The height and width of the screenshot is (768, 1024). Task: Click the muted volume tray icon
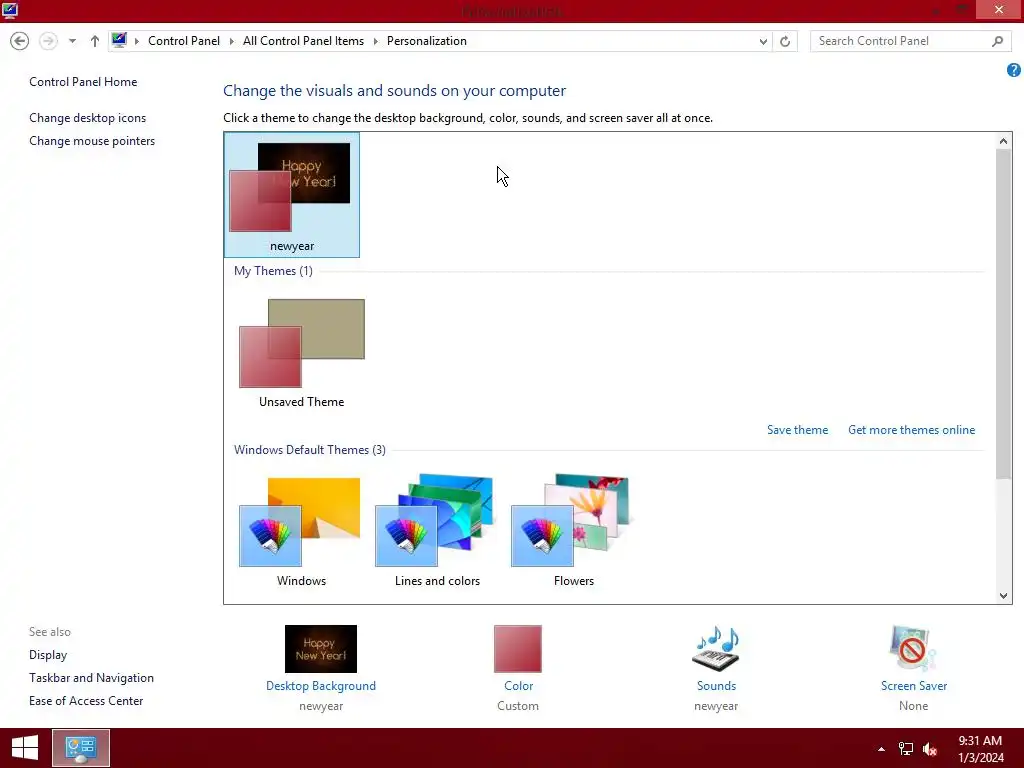pyautogui.click(x=930, y=749)
